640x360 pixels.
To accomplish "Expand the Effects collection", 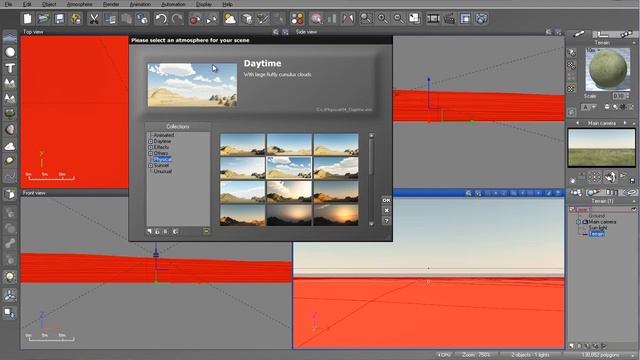I will tap(151, 147).
